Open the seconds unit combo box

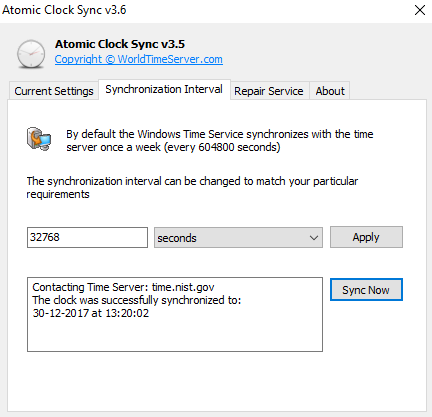pos(238,238)
